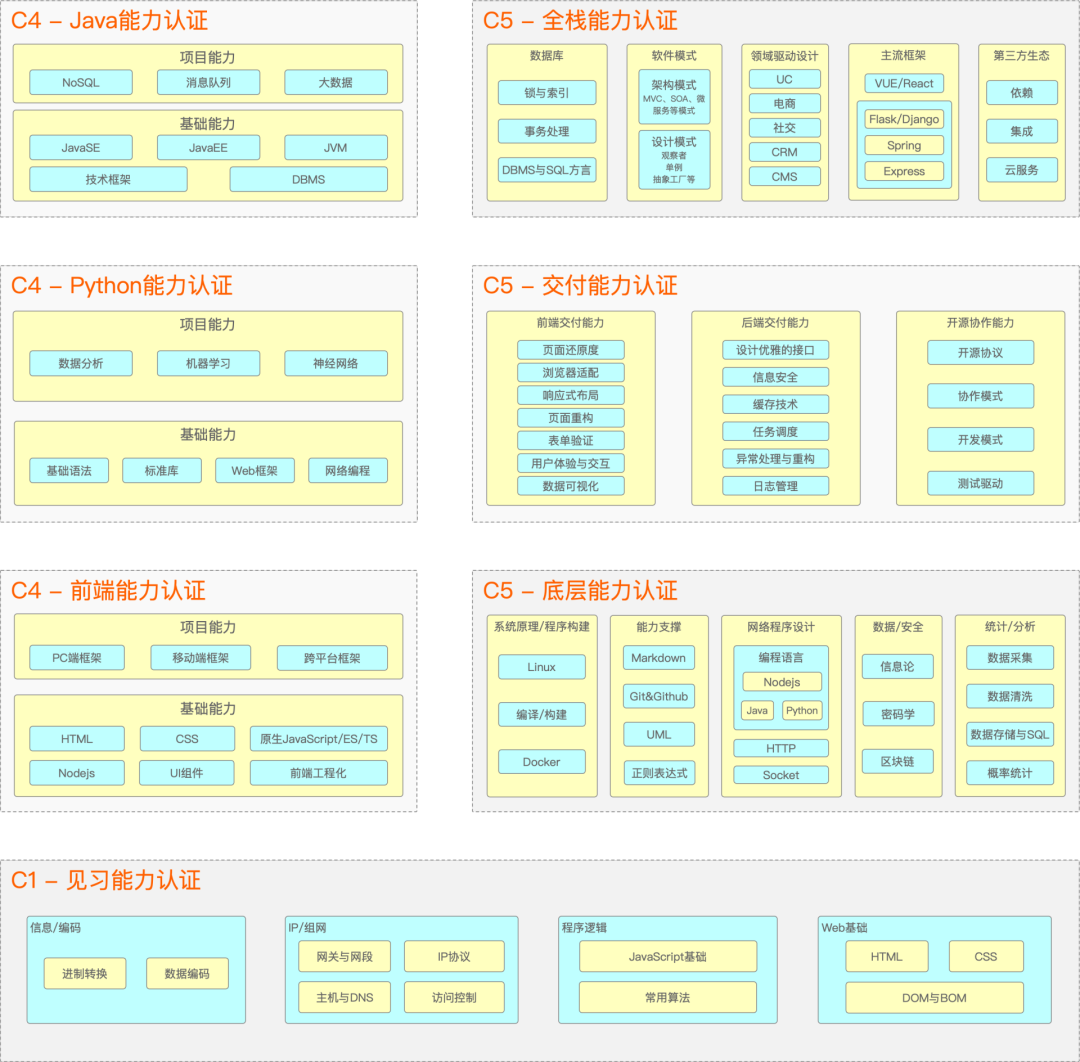Click the Linux box
The height and width of the screenshot is (1062, 1080).
[x=541, y=667]
